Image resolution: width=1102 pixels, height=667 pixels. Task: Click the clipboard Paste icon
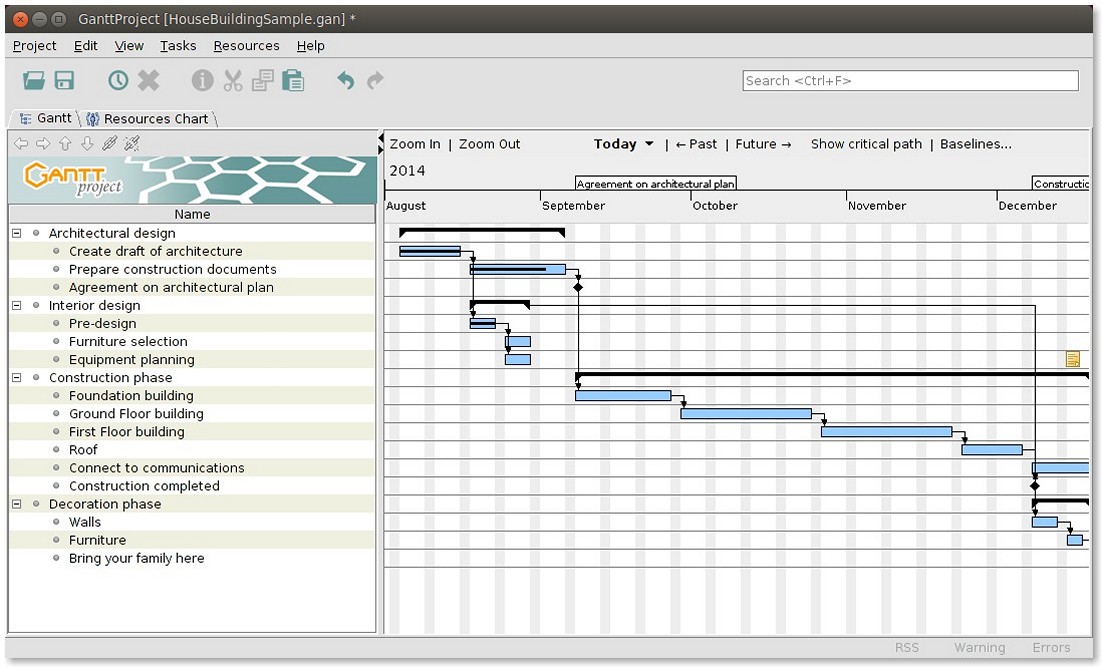point(293,80)
